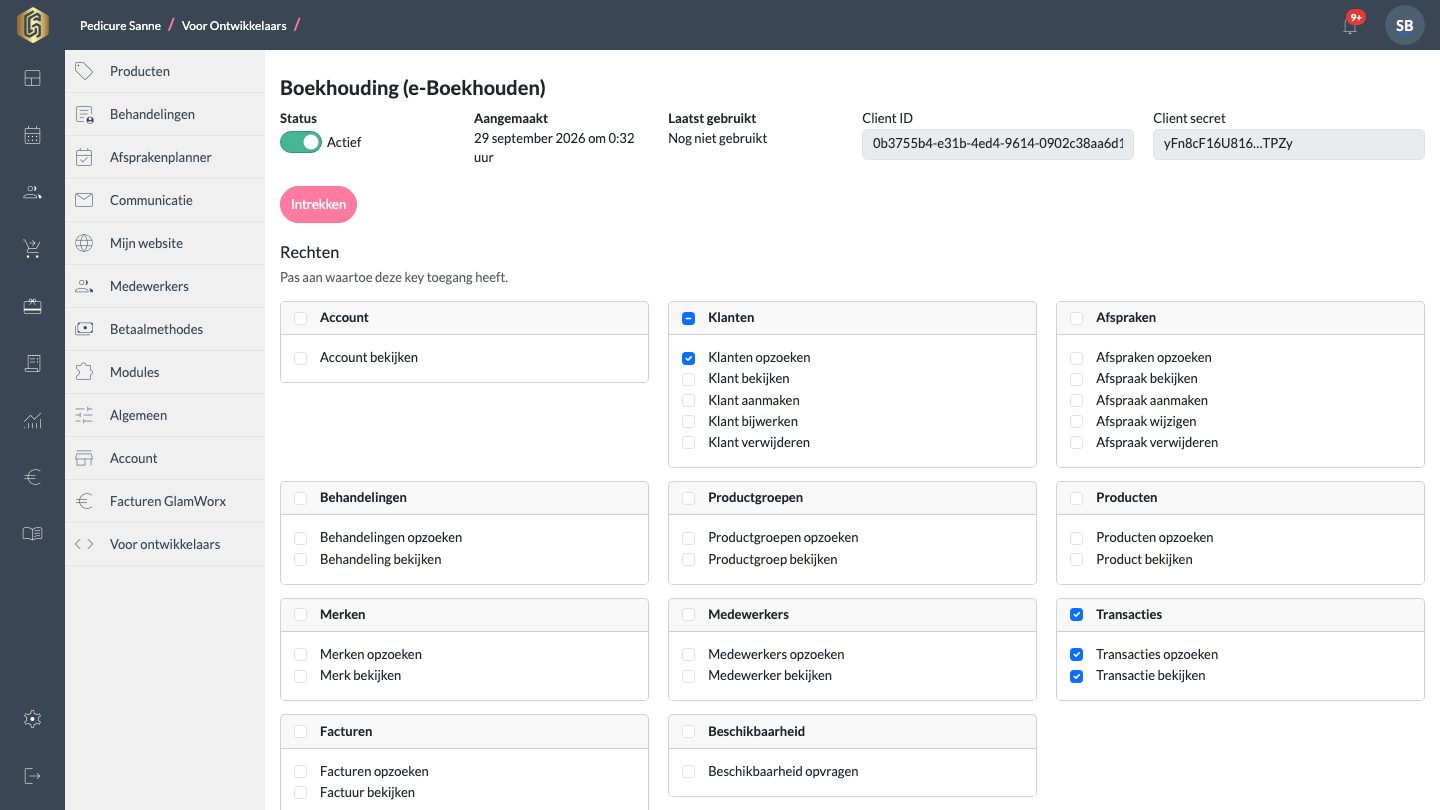Open the customers people icon in dark sidebar
Screen dimensions: 1440x810
tap(32, 192)
